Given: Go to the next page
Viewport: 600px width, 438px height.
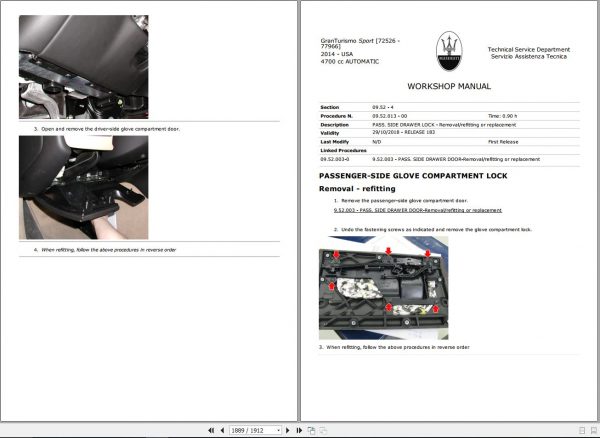Looking at the screenshot, I should click(x=288, y=430).
